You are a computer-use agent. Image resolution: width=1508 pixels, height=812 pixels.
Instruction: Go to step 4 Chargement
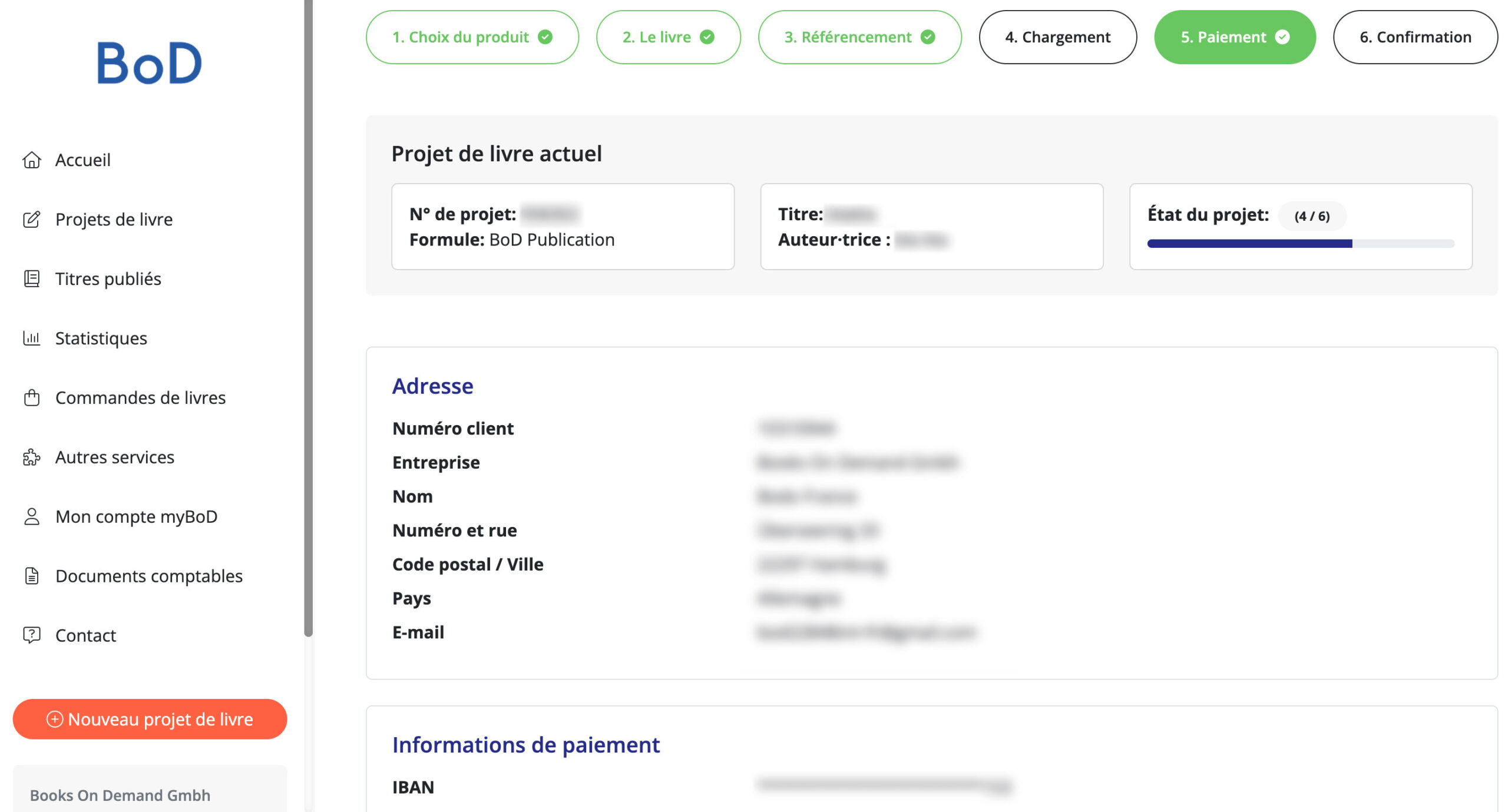pyautogui.click(x=1058, y=37)
